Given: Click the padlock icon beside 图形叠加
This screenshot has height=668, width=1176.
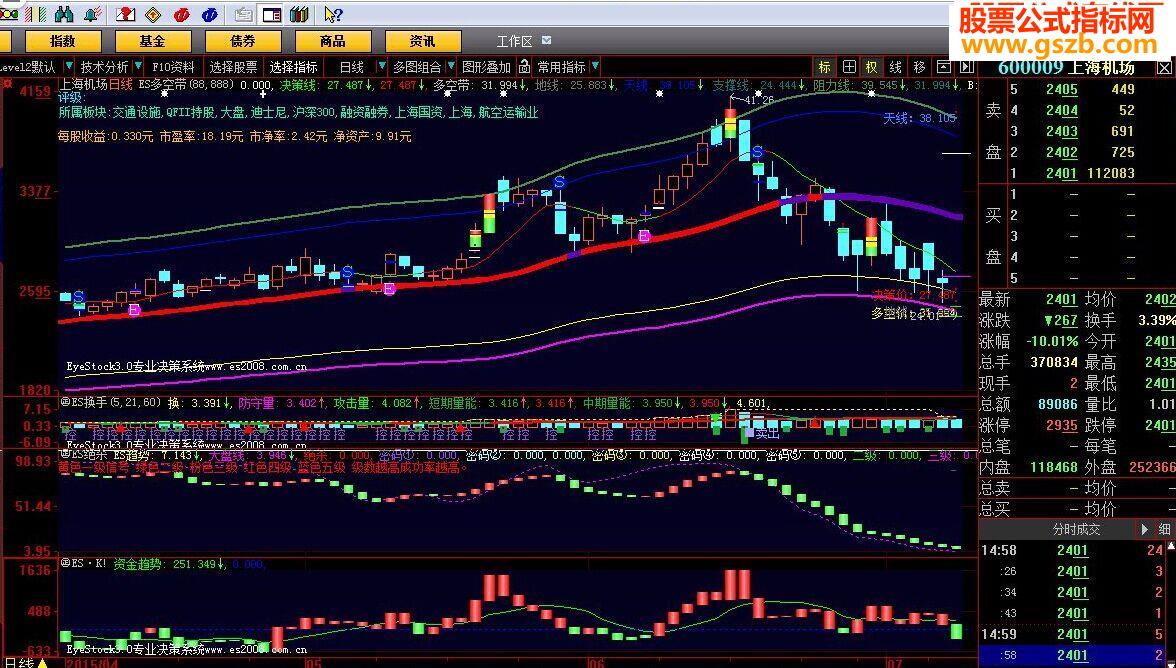Looking at the screenshot, I should tap(524, 67).
